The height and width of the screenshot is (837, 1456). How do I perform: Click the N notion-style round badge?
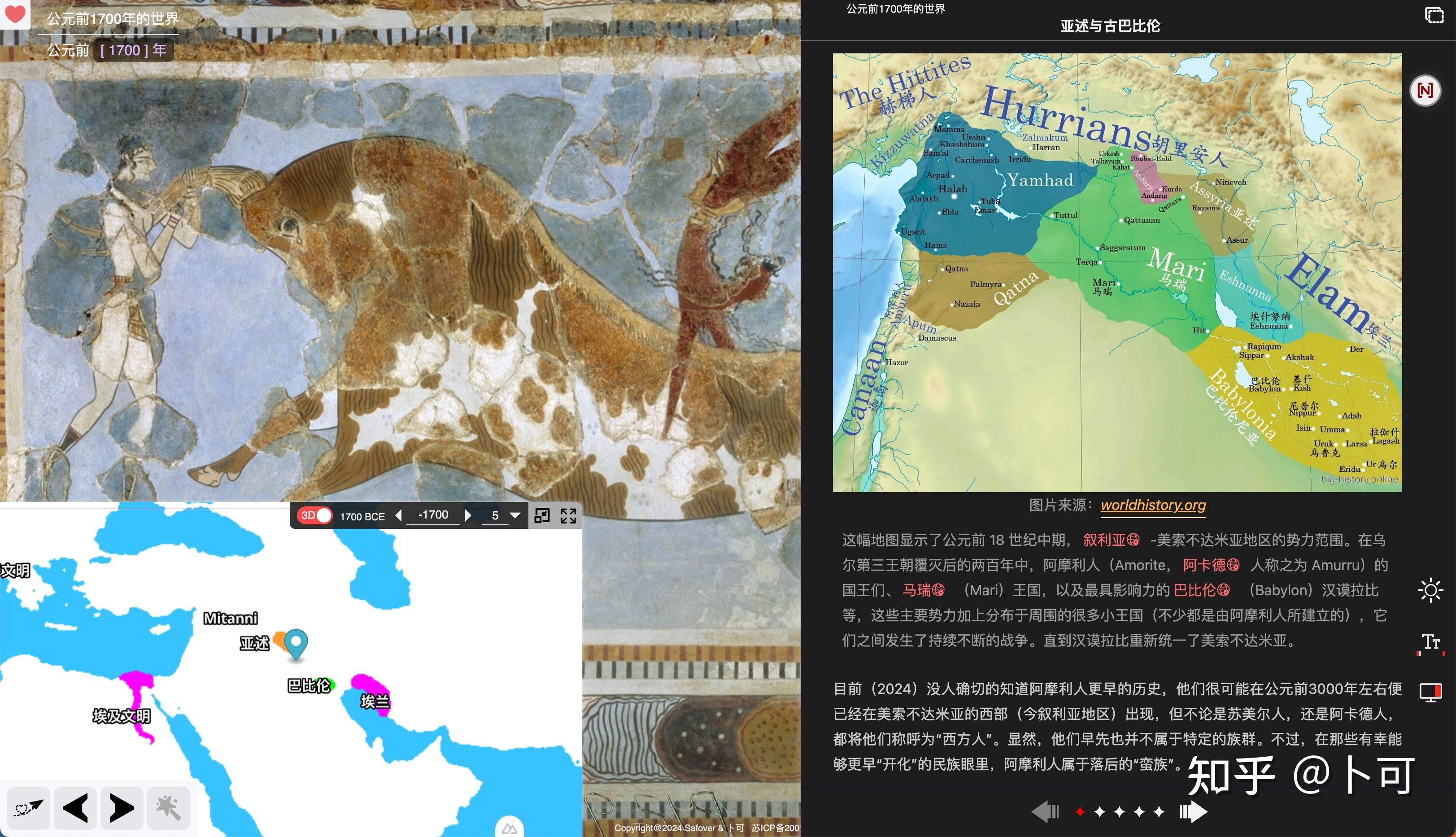click(1425, 90)
